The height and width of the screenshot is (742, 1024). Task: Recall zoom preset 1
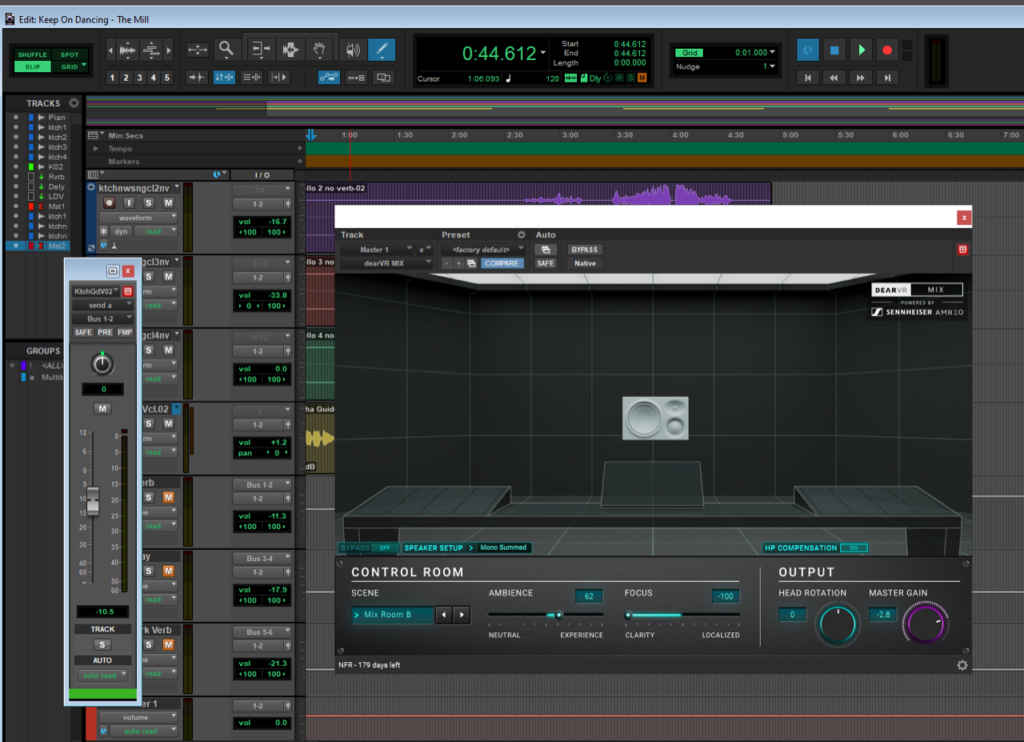tap(112, 78)
